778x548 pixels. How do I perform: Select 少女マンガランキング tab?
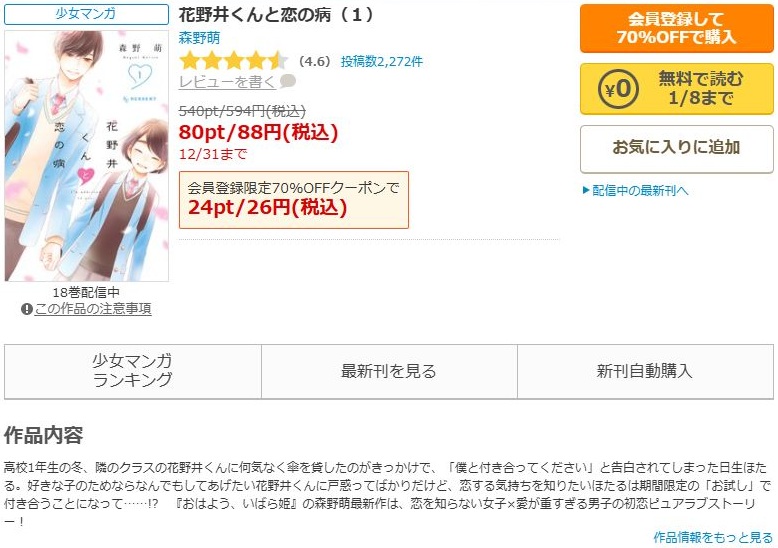tap(132, 371)
